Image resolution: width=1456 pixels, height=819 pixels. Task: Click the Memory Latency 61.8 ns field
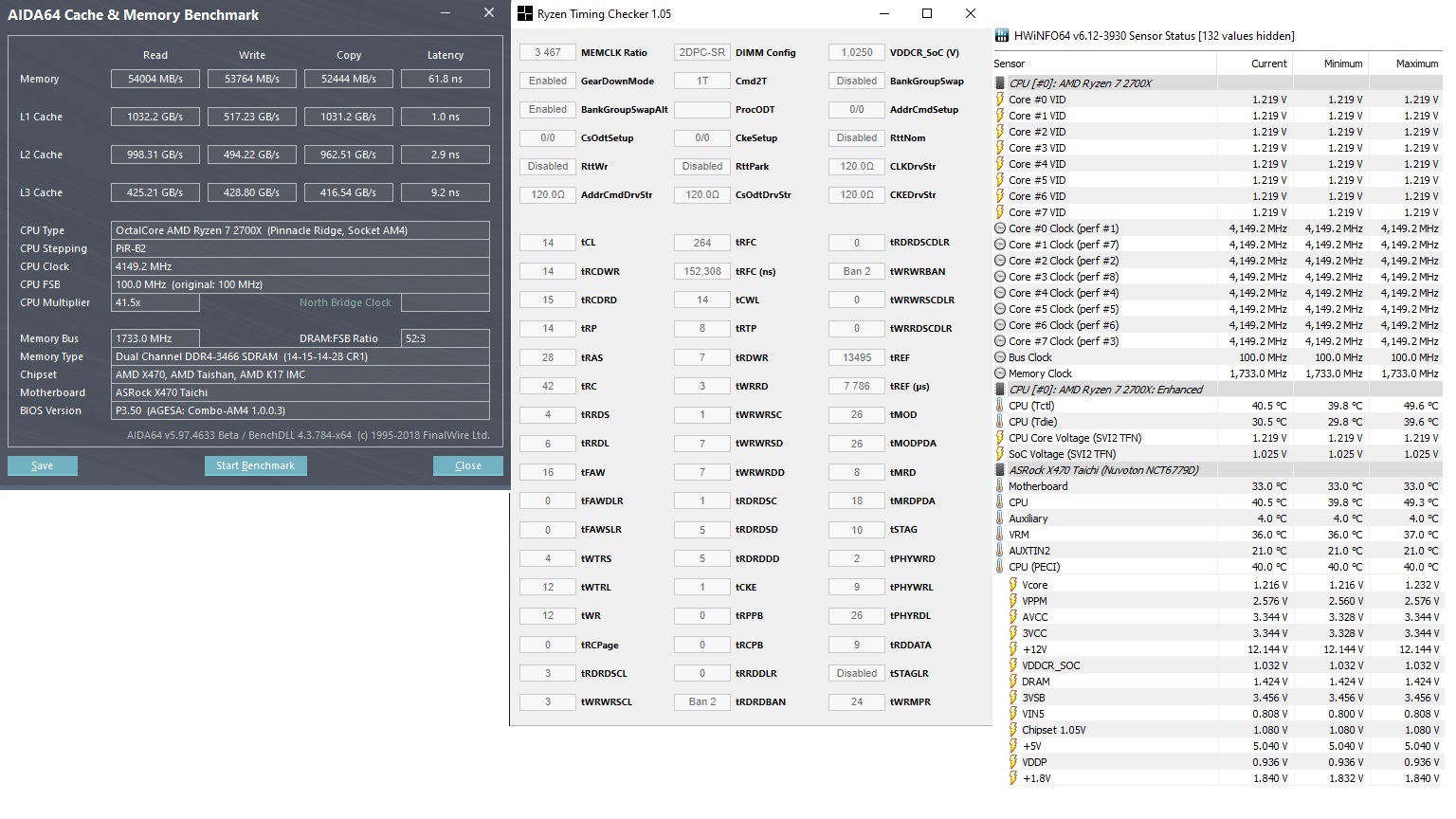click(446, 79)
